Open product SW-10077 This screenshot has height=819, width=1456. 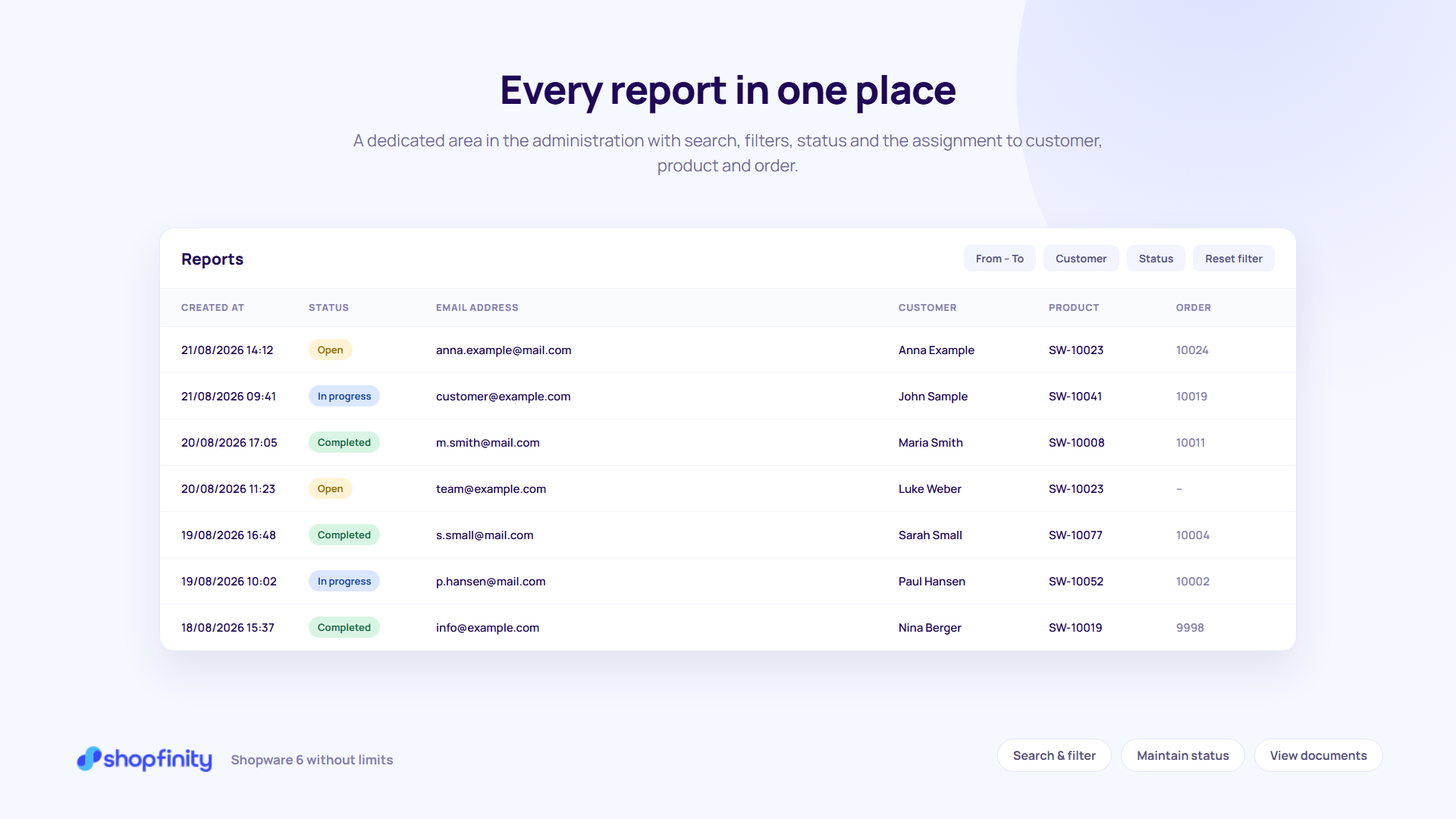click(1075, 535)
